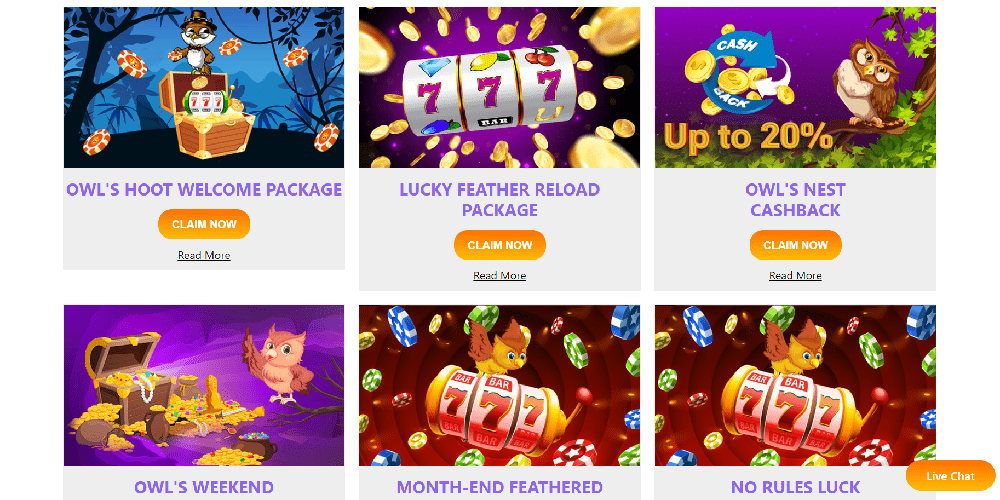Click the Month-End Feathered slot machine image
Screen dimensions: 1000x500
click(499, 385)
